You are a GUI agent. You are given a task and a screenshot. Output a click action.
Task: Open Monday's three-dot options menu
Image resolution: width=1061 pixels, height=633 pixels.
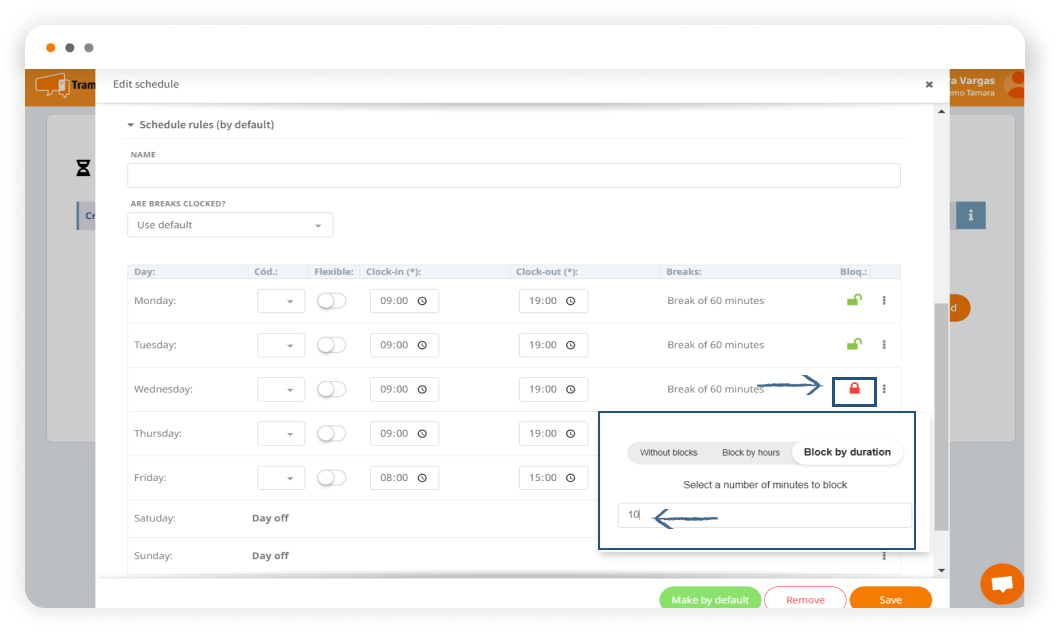coord(884,301)
